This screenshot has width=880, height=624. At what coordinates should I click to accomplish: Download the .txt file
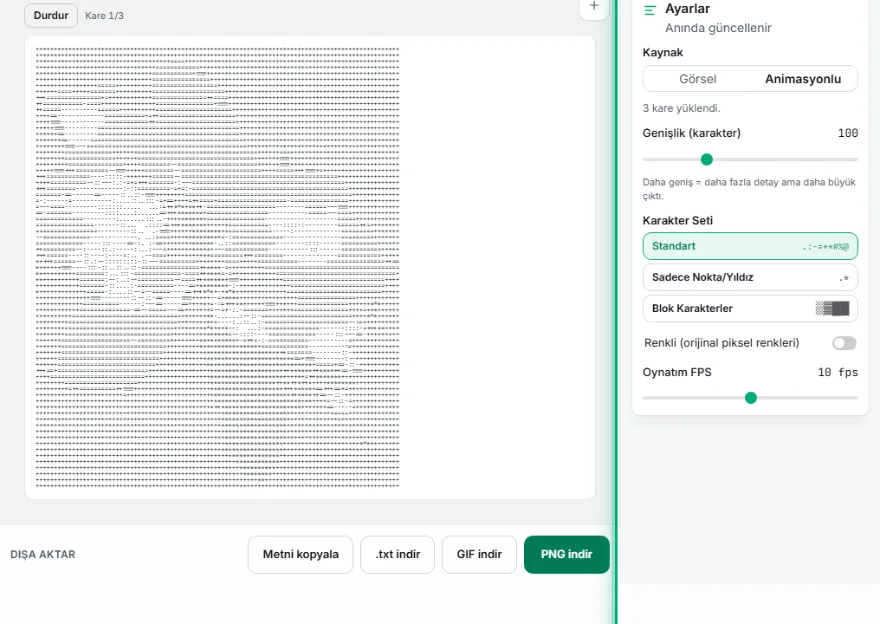point(397,554)
